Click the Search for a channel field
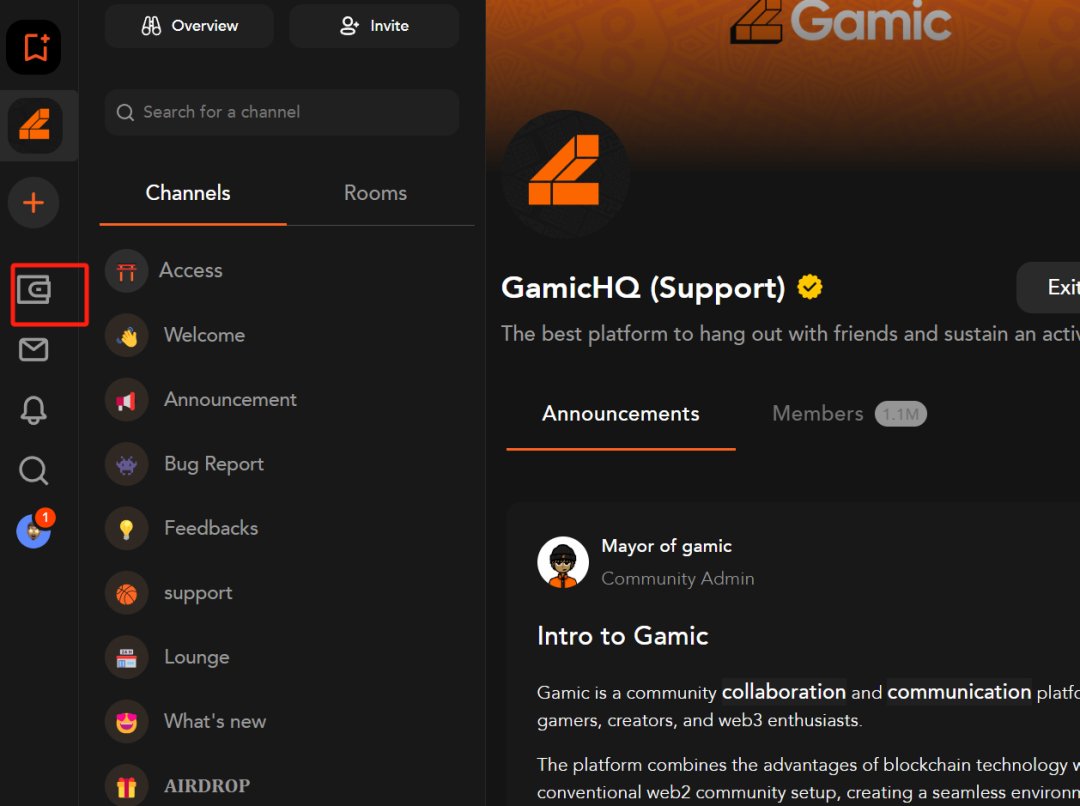Viewport: 1080px width, 806px height. click(282, 112)
